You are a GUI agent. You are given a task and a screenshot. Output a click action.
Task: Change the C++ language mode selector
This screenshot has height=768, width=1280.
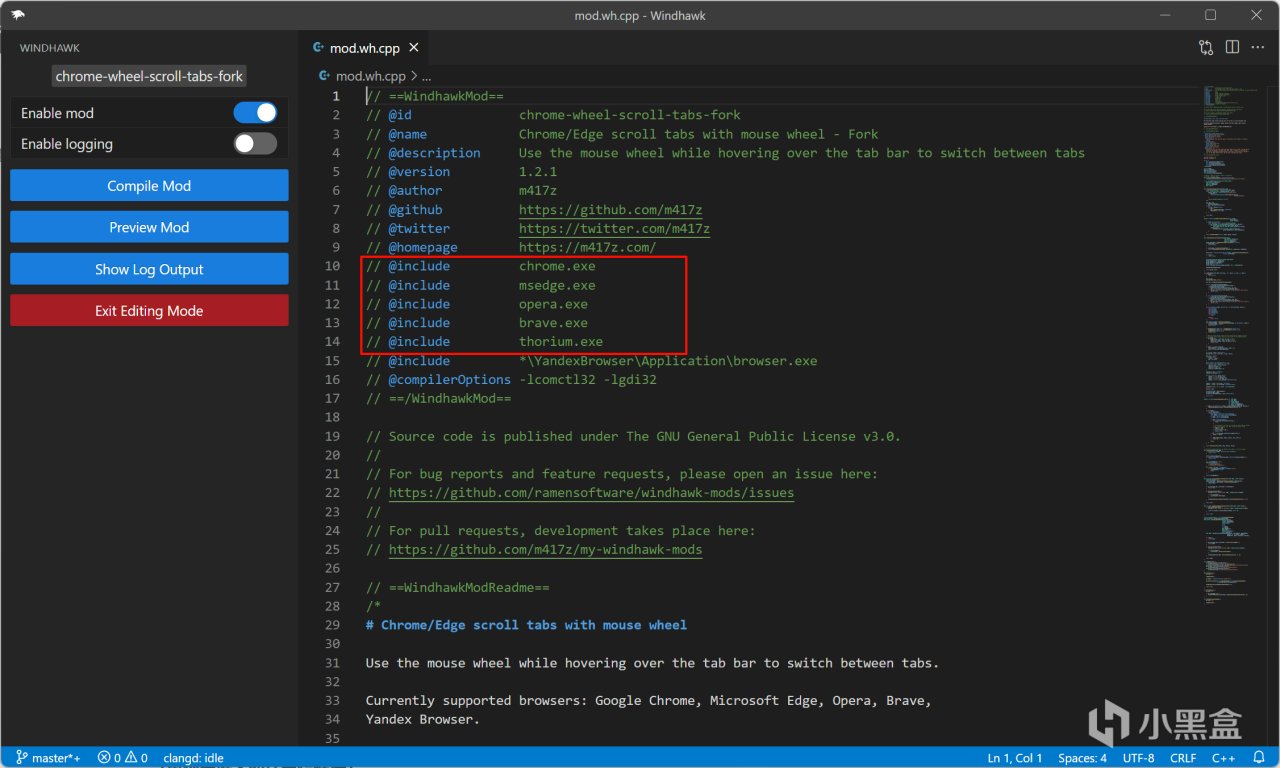[x=1223, y=758]
